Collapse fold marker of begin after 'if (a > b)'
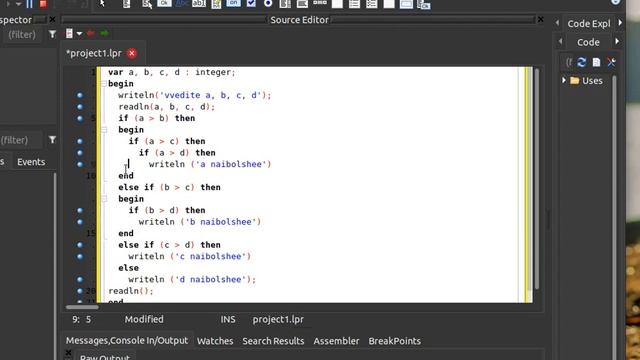Screen dimensions: 640x360 point(104,130)
